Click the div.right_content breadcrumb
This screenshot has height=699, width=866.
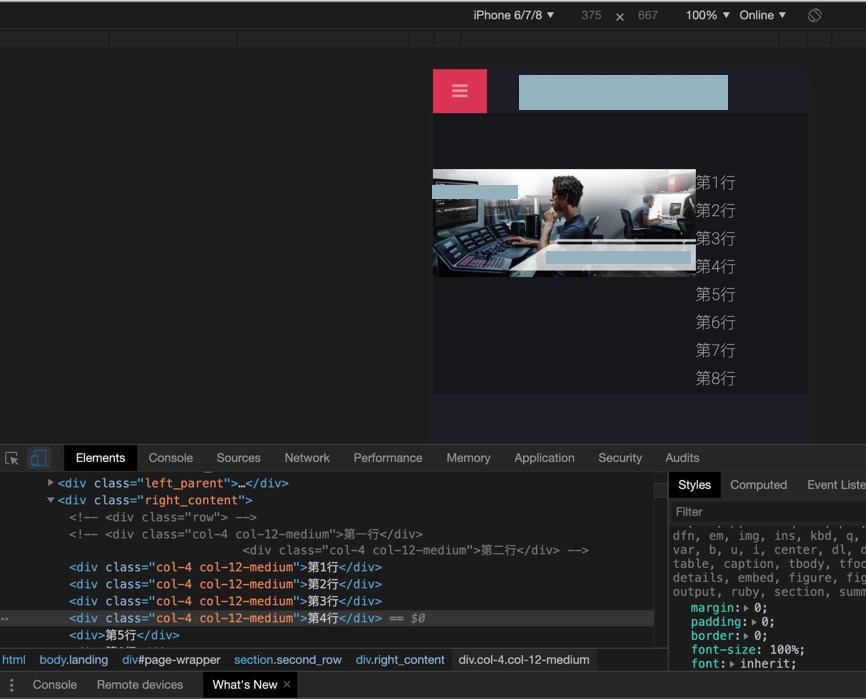pyautogui.click(x=400, y=660)
